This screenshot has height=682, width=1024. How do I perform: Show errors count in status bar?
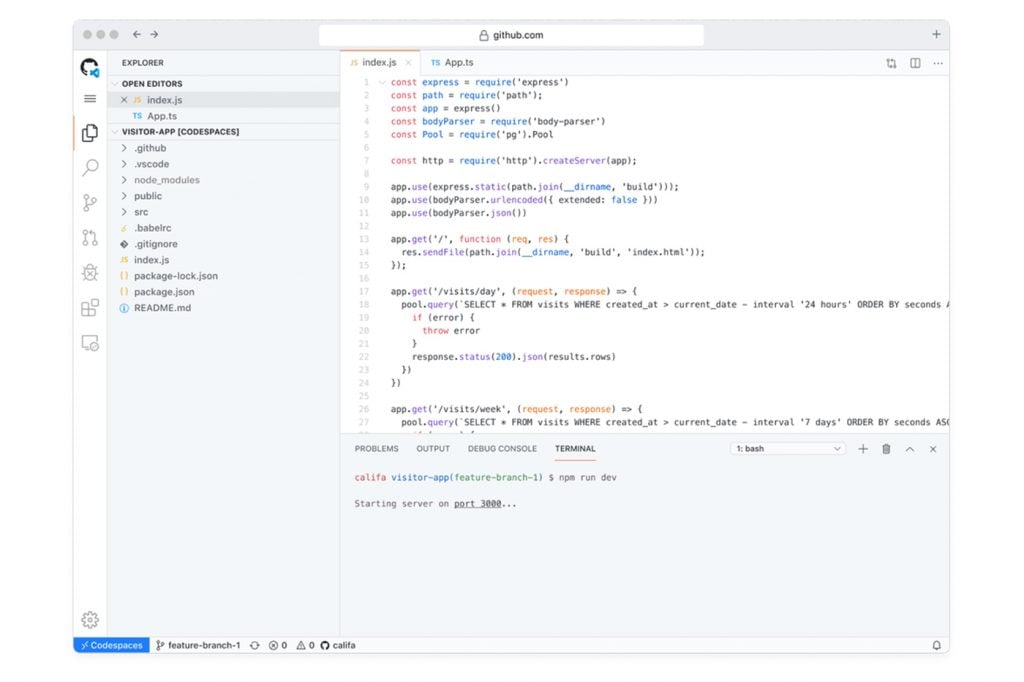(278, 645)
